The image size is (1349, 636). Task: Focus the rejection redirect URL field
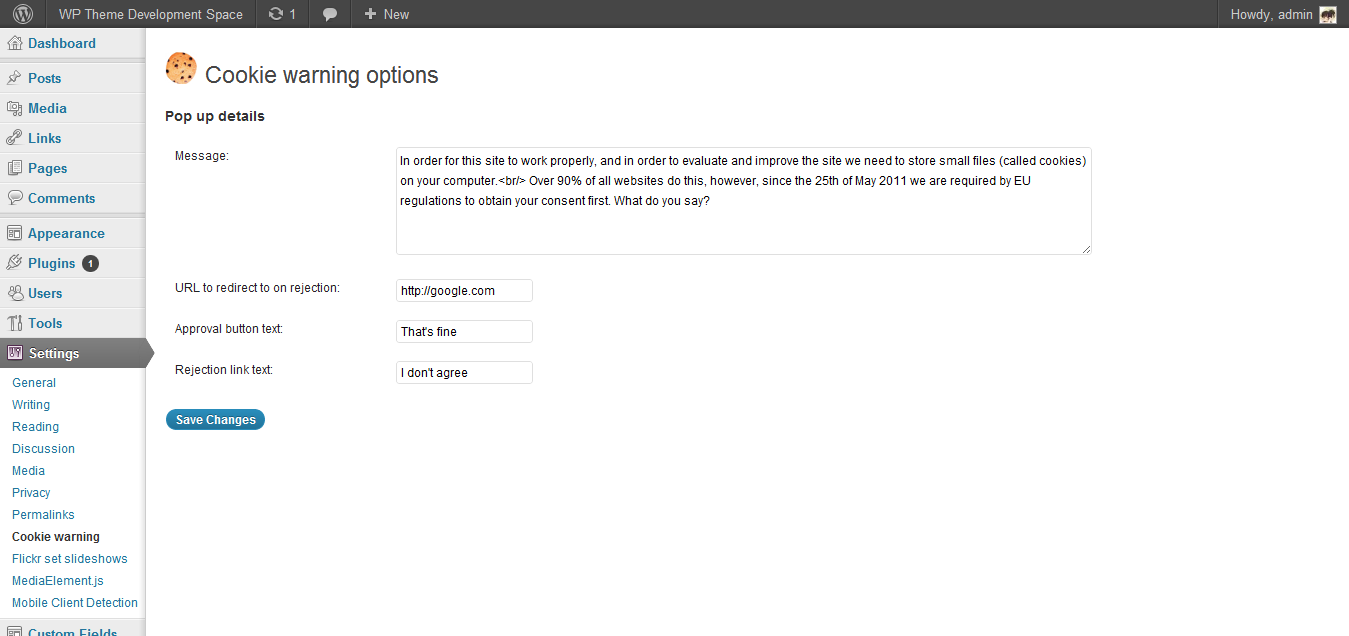(x=464, y=291)
